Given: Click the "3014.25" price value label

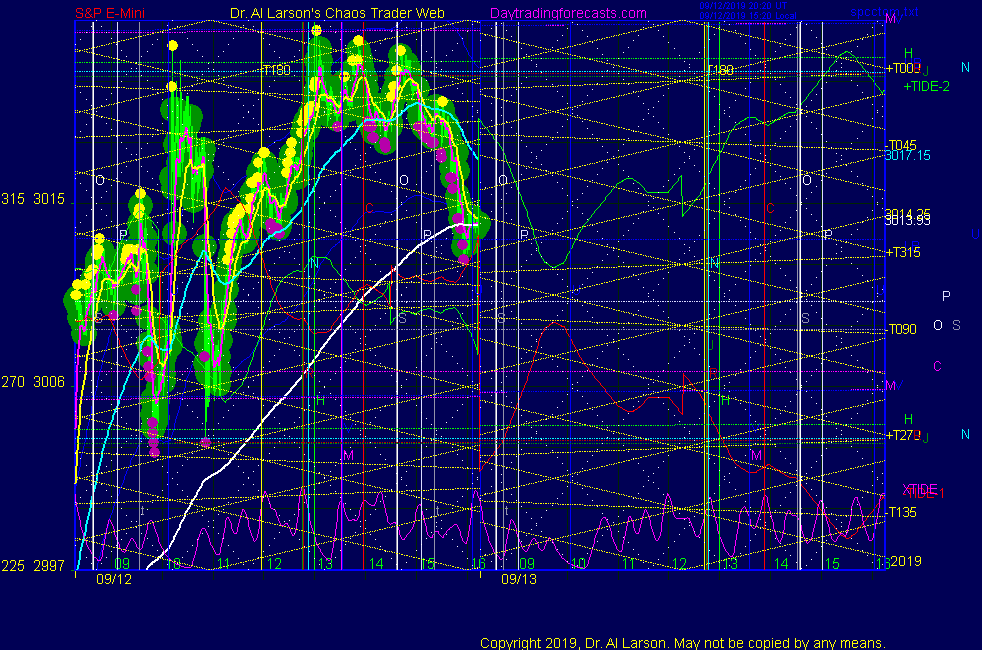Looking at the screenshot, I should pos(907,214).
